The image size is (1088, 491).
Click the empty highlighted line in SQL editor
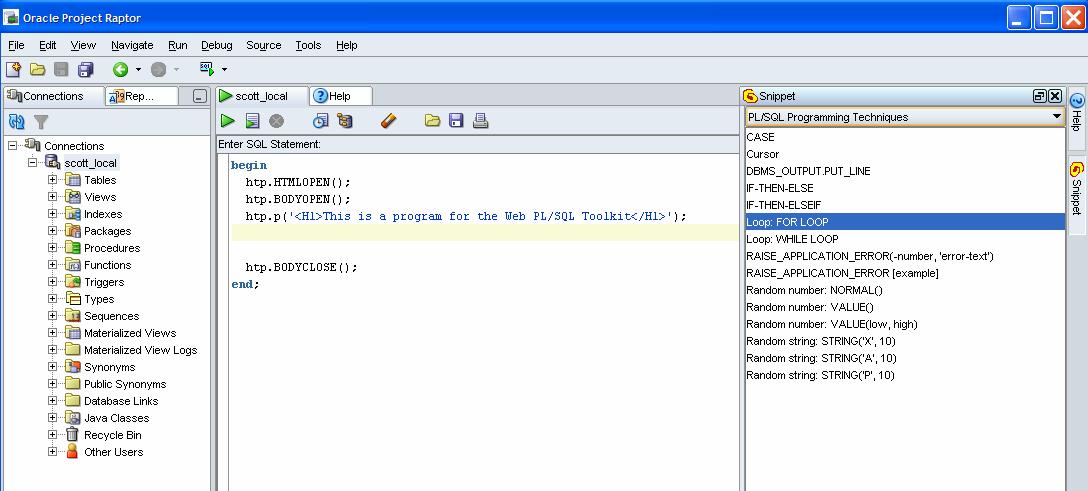[x=480, y=233]
